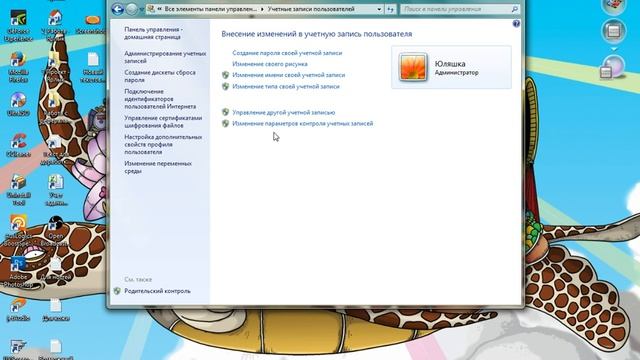Refresh the Control Panel page
The width and height of the screenshot is (640, 360).
390,9
